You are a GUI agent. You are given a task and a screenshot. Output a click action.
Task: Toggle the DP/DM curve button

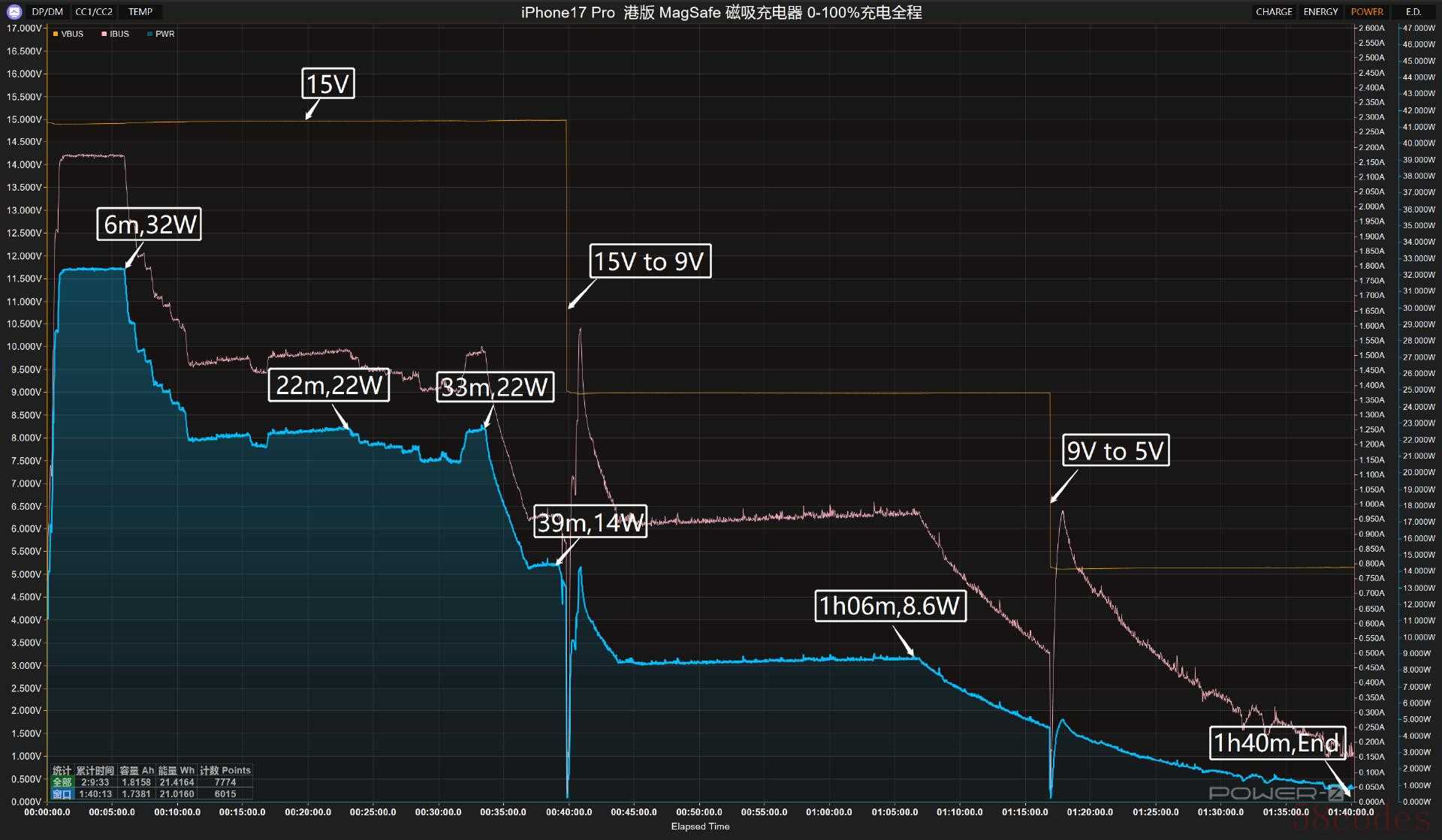47,12
